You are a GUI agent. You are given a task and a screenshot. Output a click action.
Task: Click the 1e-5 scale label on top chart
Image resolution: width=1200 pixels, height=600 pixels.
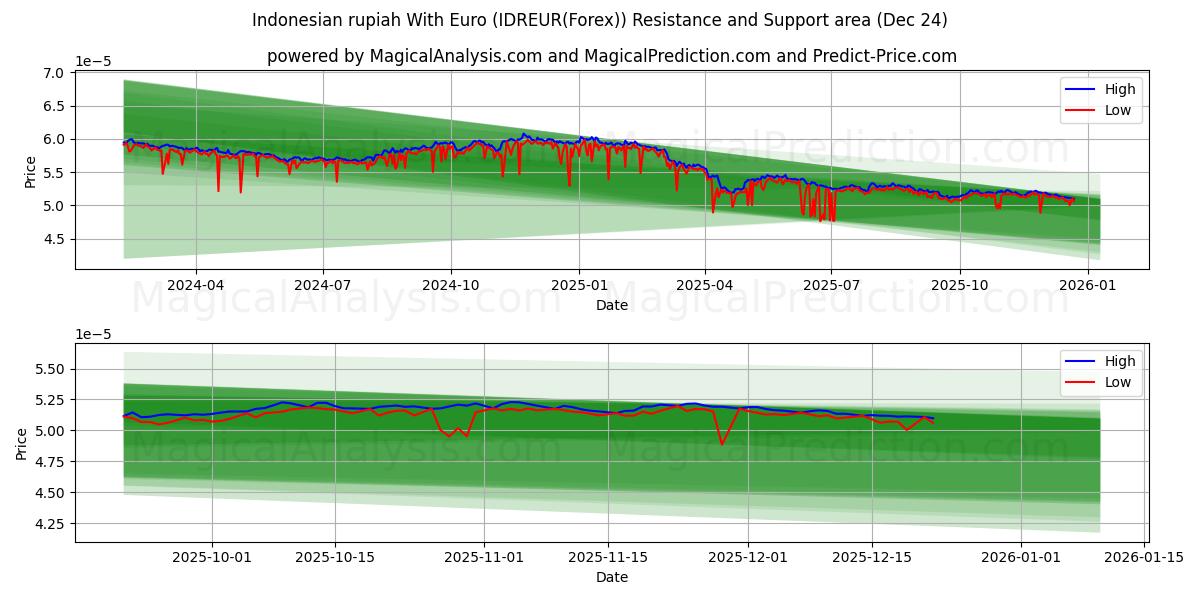pos(92,63)
